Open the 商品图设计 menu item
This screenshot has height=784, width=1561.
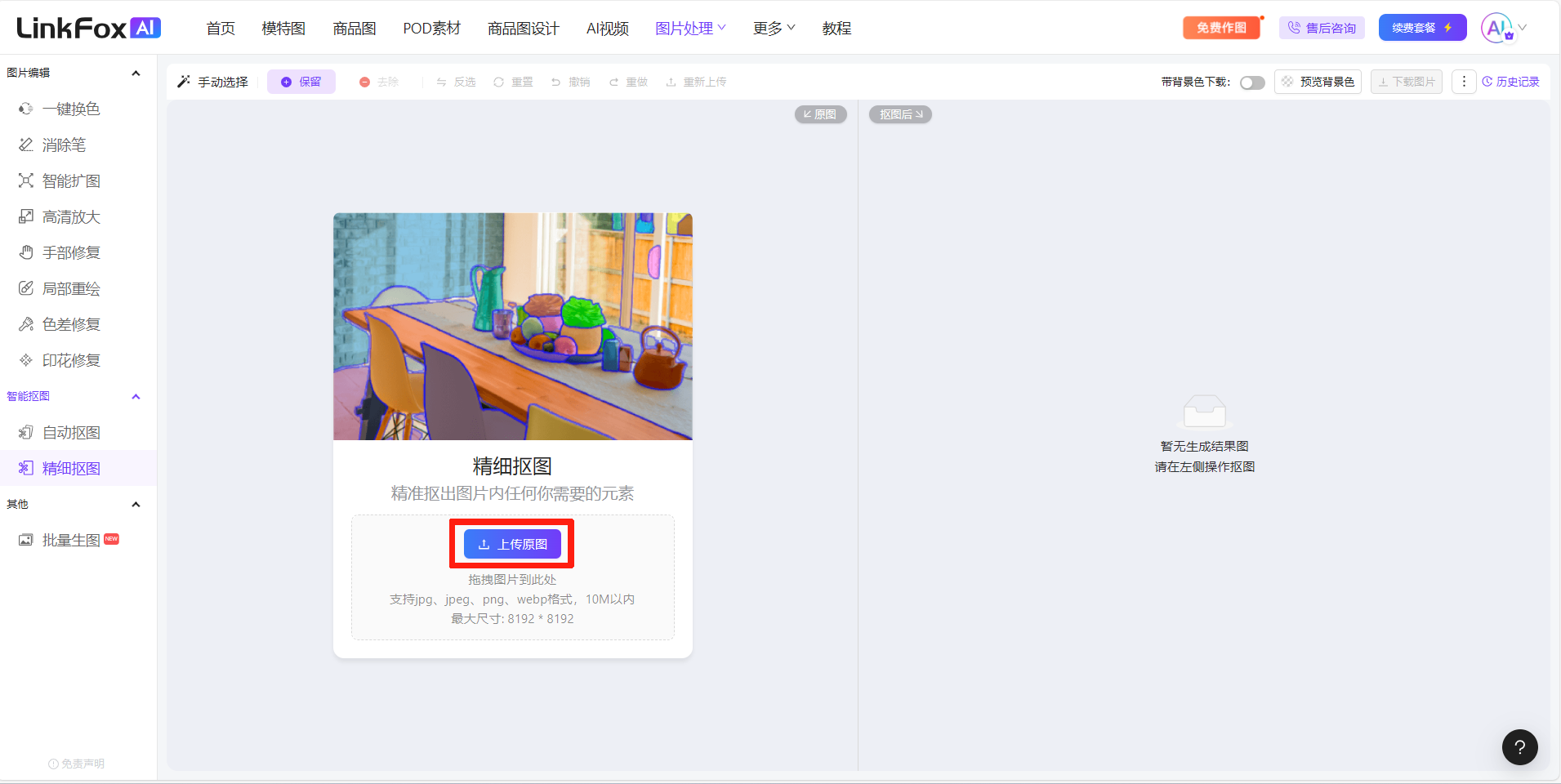(x=524, y=29)
